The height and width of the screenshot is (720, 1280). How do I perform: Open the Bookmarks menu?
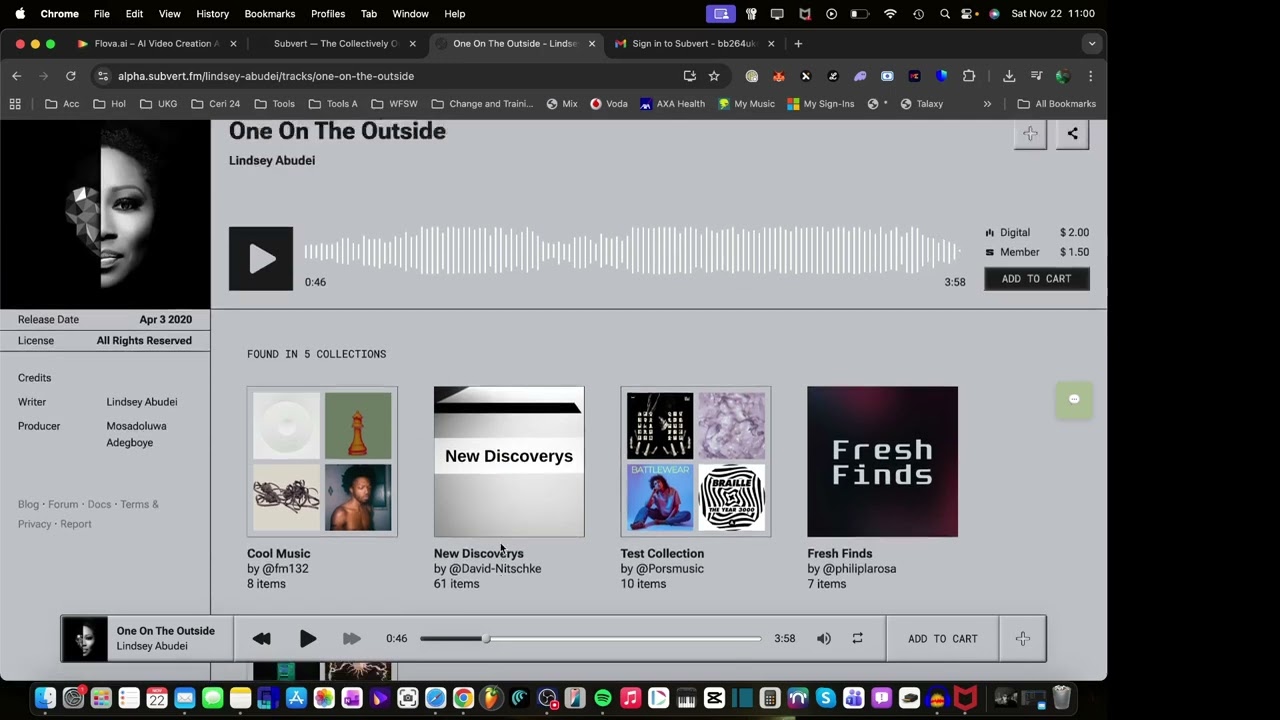click(270, 14)
